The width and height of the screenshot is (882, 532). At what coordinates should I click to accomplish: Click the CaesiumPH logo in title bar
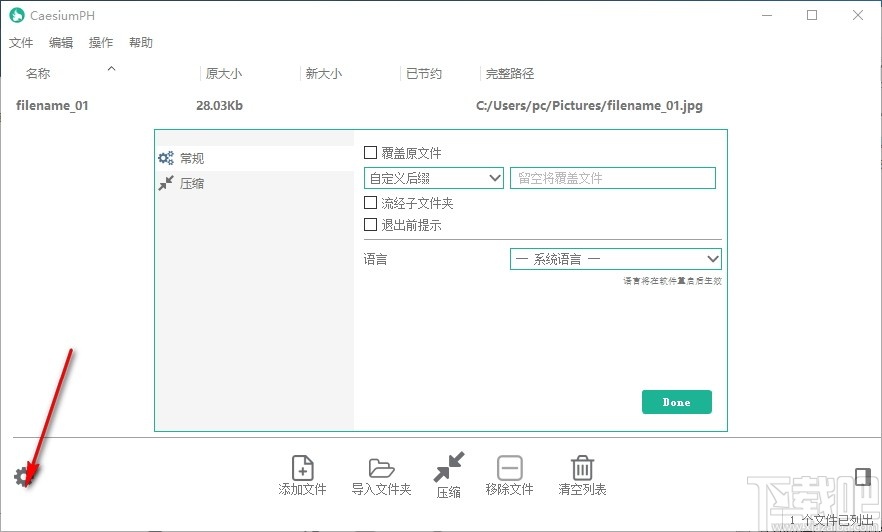coord(17,15)
